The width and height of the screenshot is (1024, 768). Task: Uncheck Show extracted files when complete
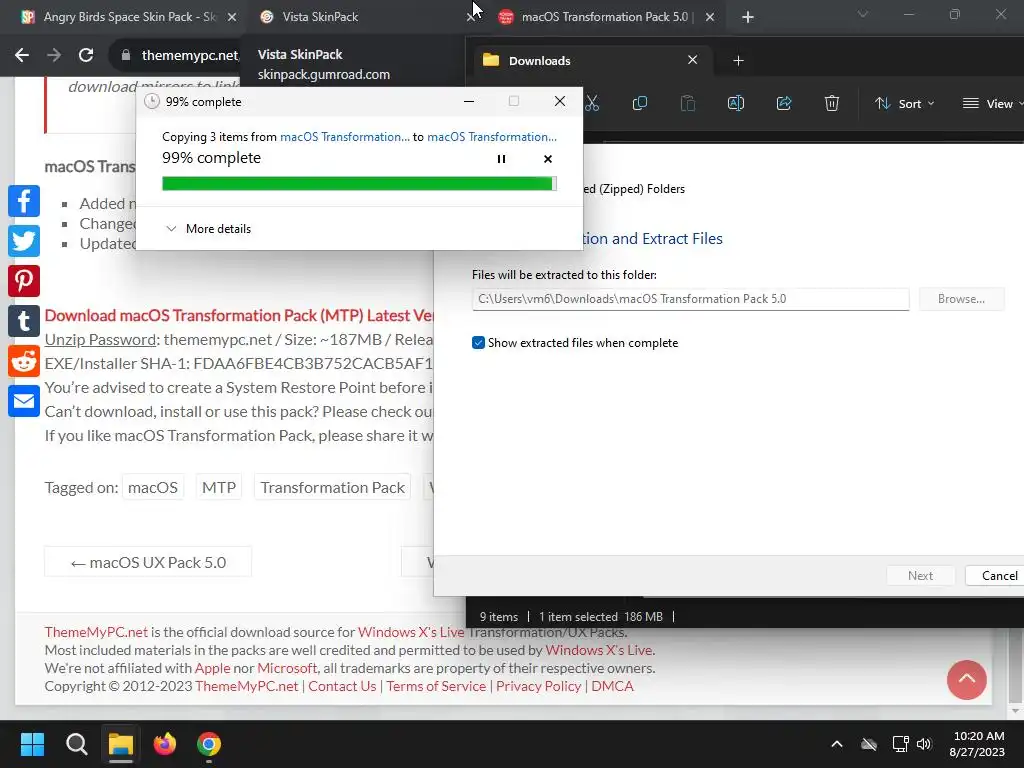[x=478, y=343]
